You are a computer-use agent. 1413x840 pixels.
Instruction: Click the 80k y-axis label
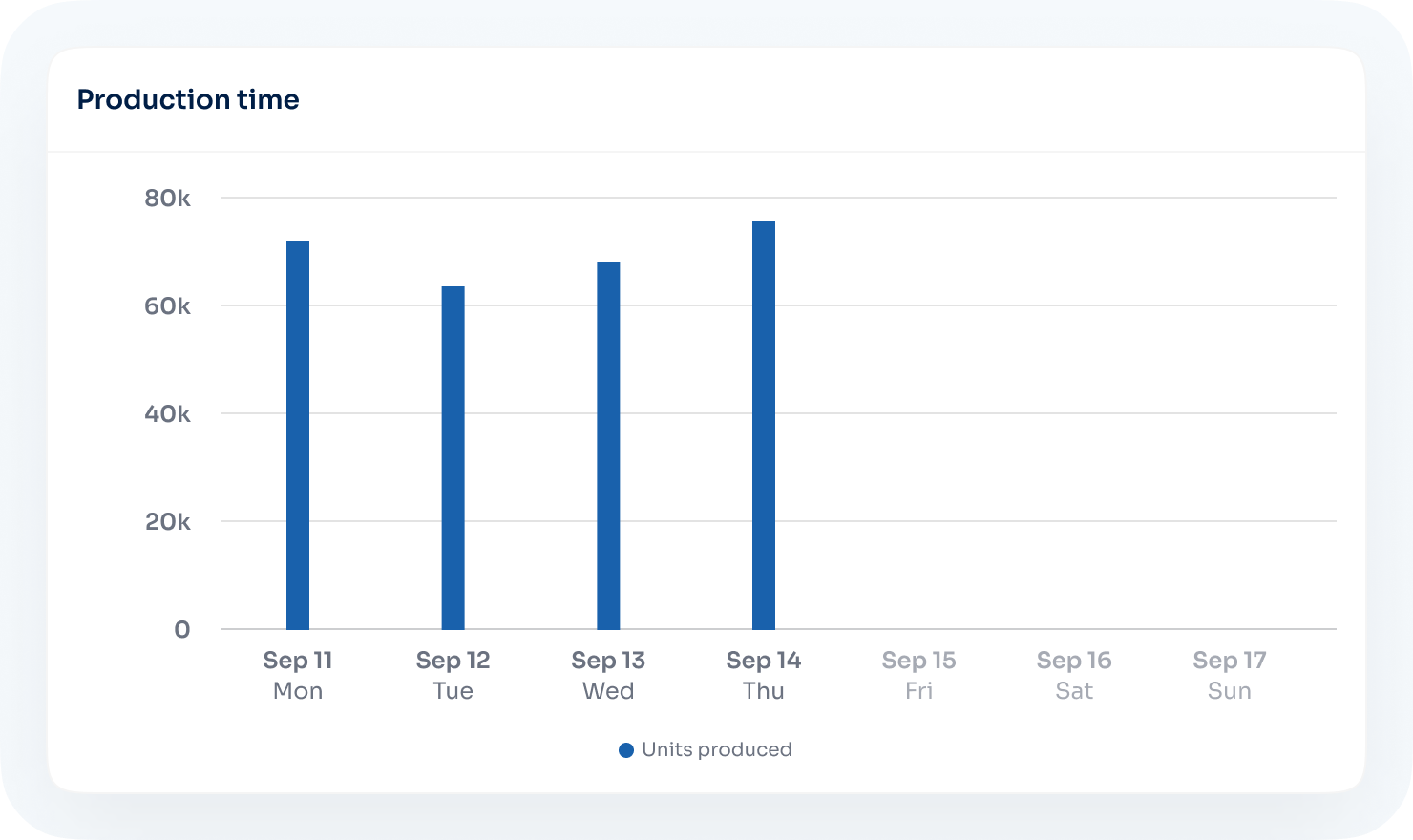click(167, 199)
